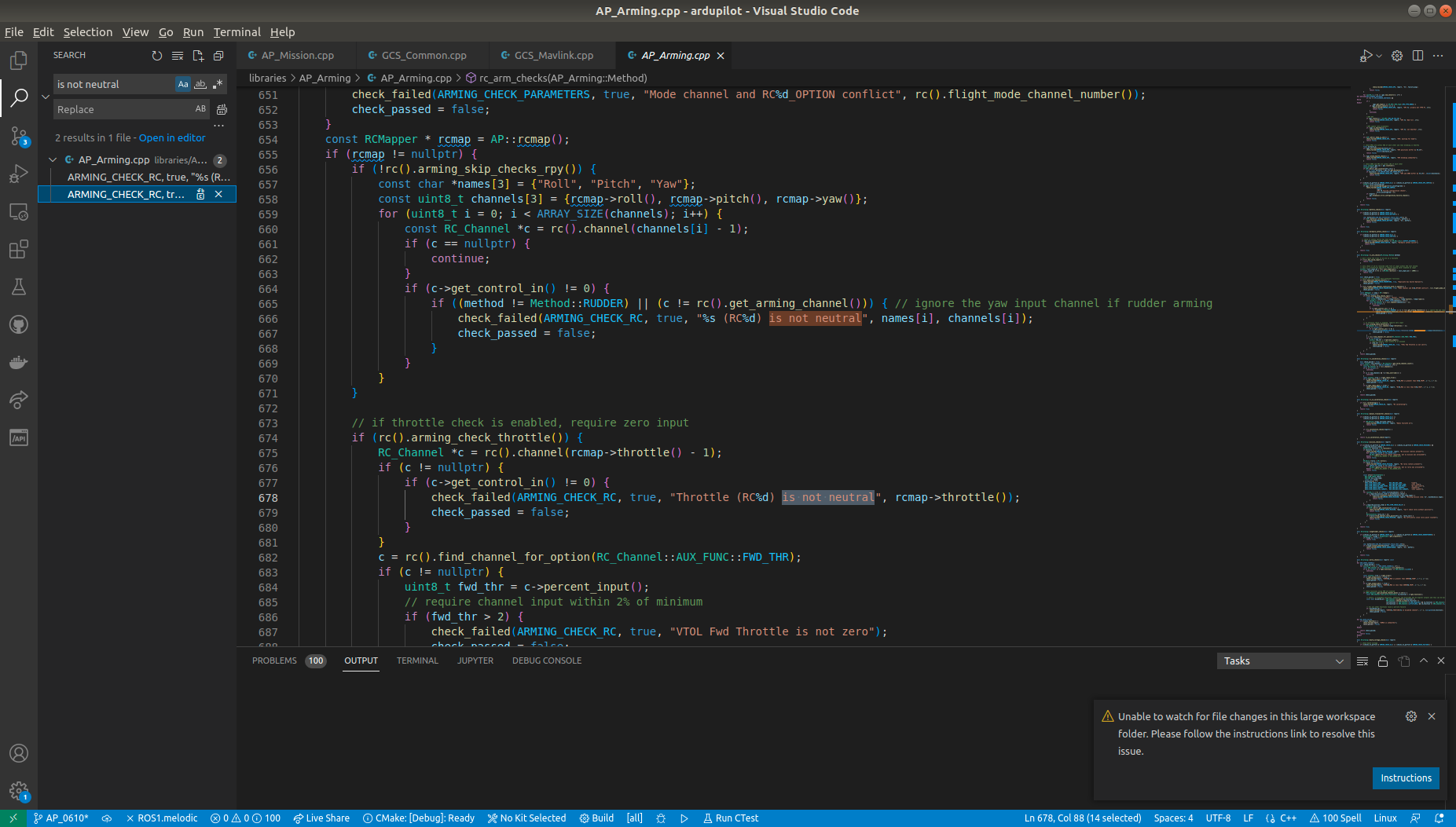Switch to the GCS_Mavlink.cpp tab

pos(552,55)
